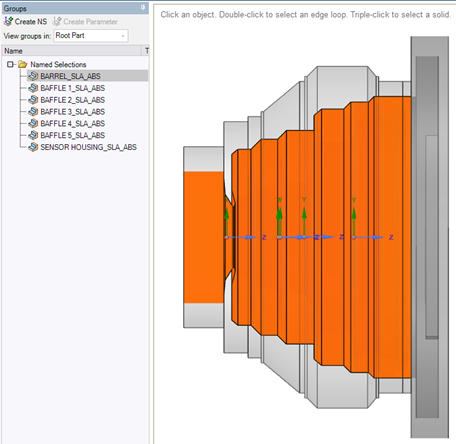Screen dimensions: 456x444
Task: Click the icon beside BAFFLE 2_SLA_ABS
Action: (33, 100)
